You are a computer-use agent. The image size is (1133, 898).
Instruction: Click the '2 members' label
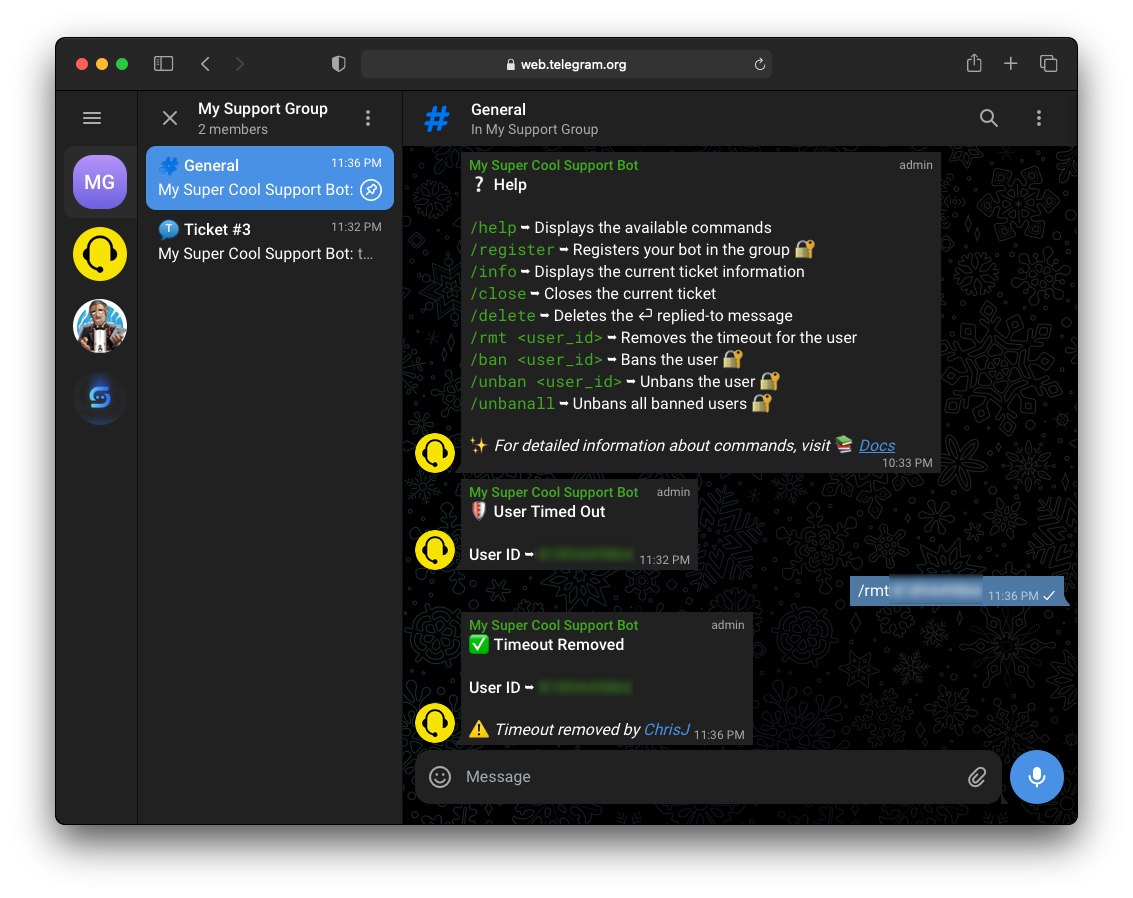click(233, 129)
